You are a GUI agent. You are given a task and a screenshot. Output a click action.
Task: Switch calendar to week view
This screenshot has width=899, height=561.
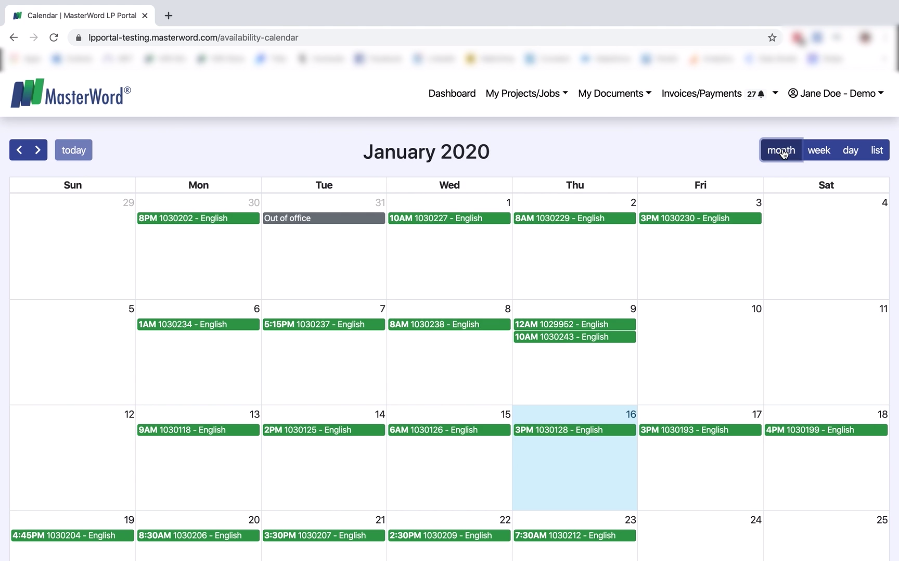[819, 150]
